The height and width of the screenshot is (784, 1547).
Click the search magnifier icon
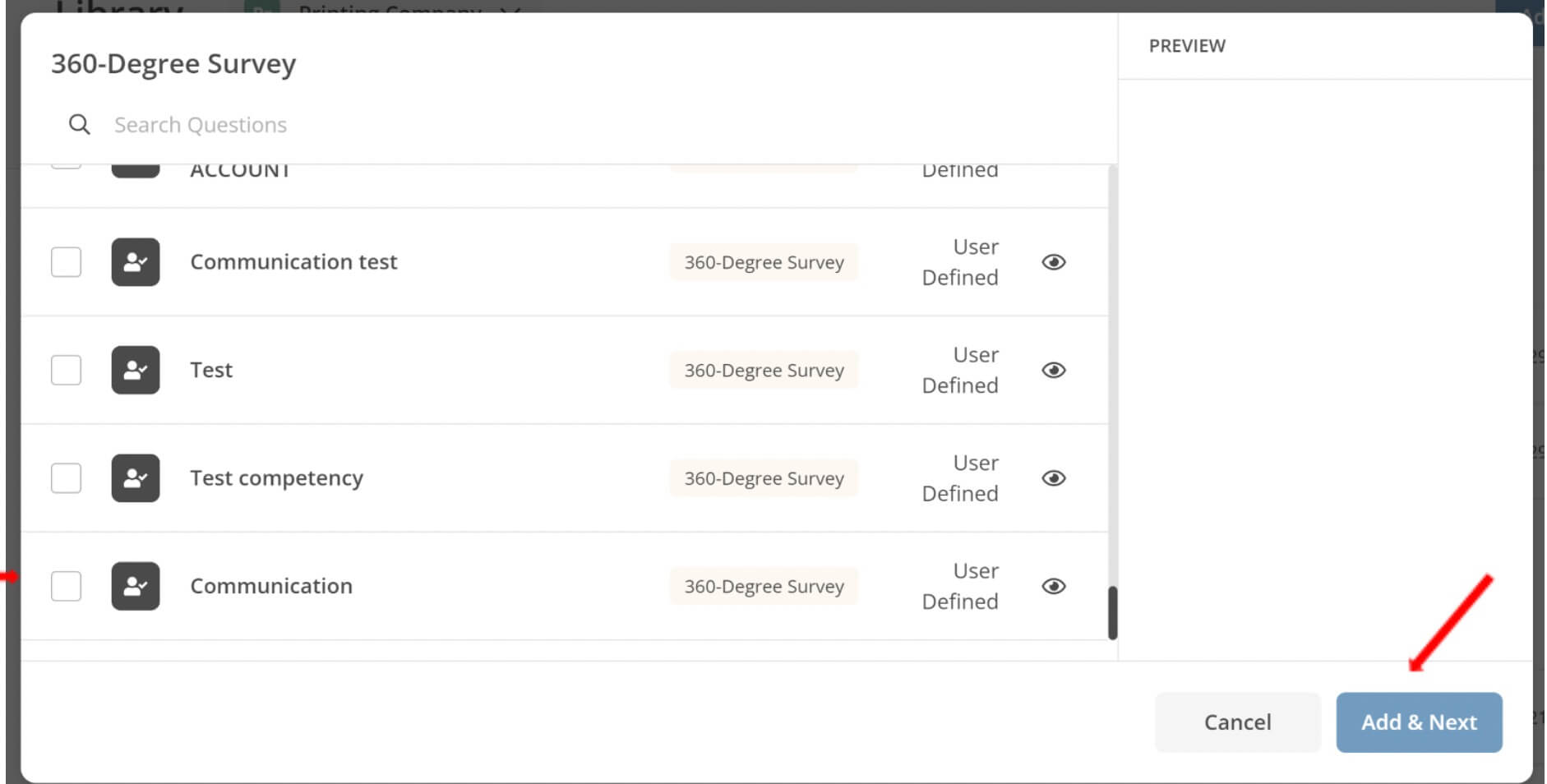[x=80, y=125]
